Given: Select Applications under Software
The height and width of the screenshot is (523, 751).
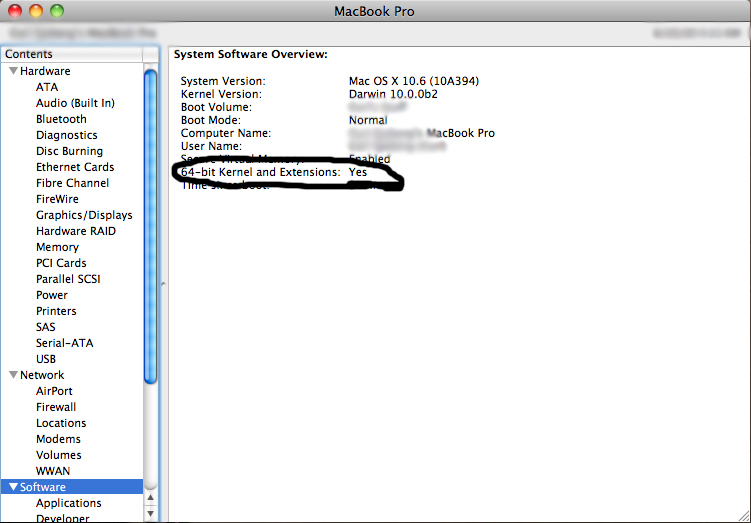Looking at the screenshot, I should [68, 503].
